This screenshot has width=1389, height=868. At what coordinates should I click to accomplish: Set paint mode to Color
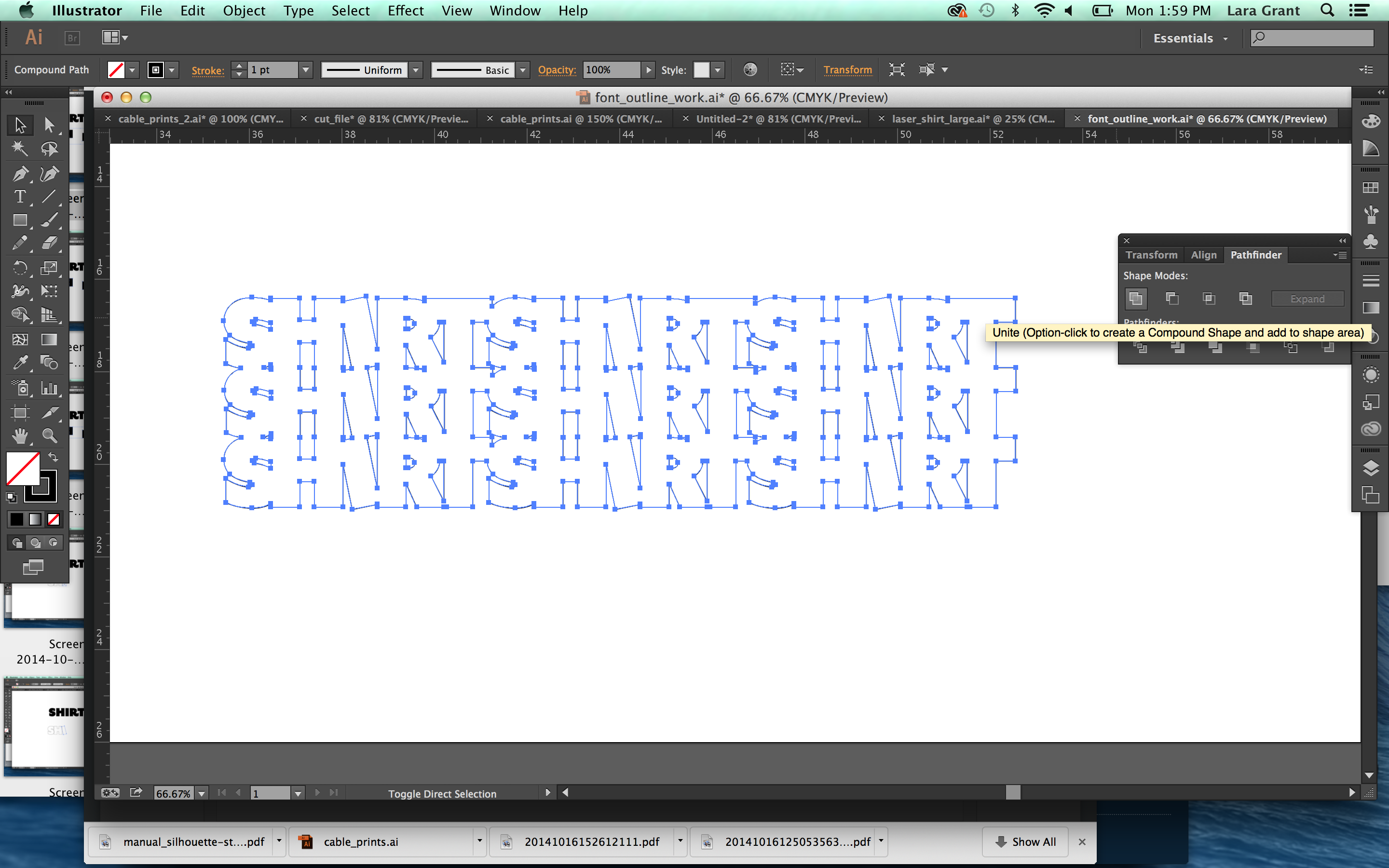click(x=17, y=519)
